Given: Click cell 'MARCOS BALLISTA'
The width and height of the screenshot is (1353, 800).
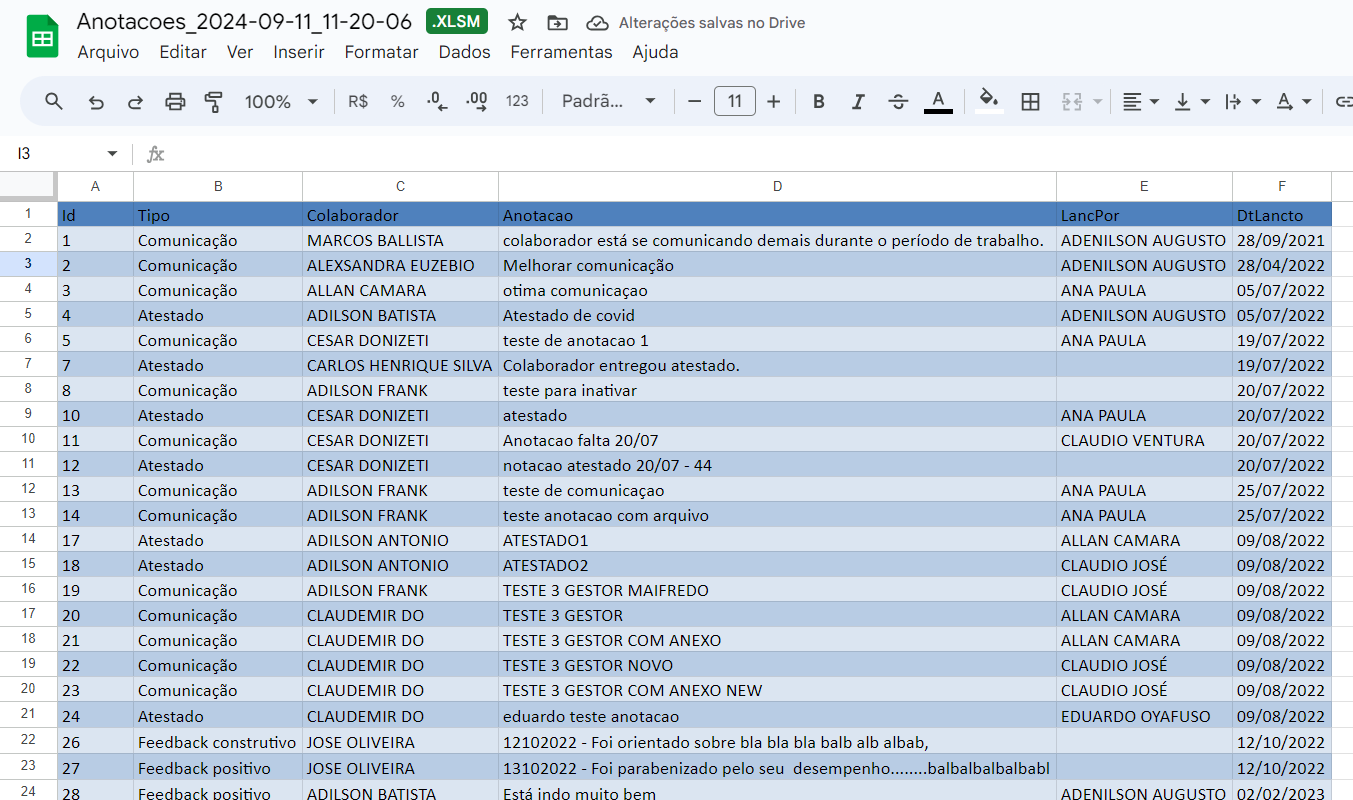Looking at the screenshot, I should point(400,240).
